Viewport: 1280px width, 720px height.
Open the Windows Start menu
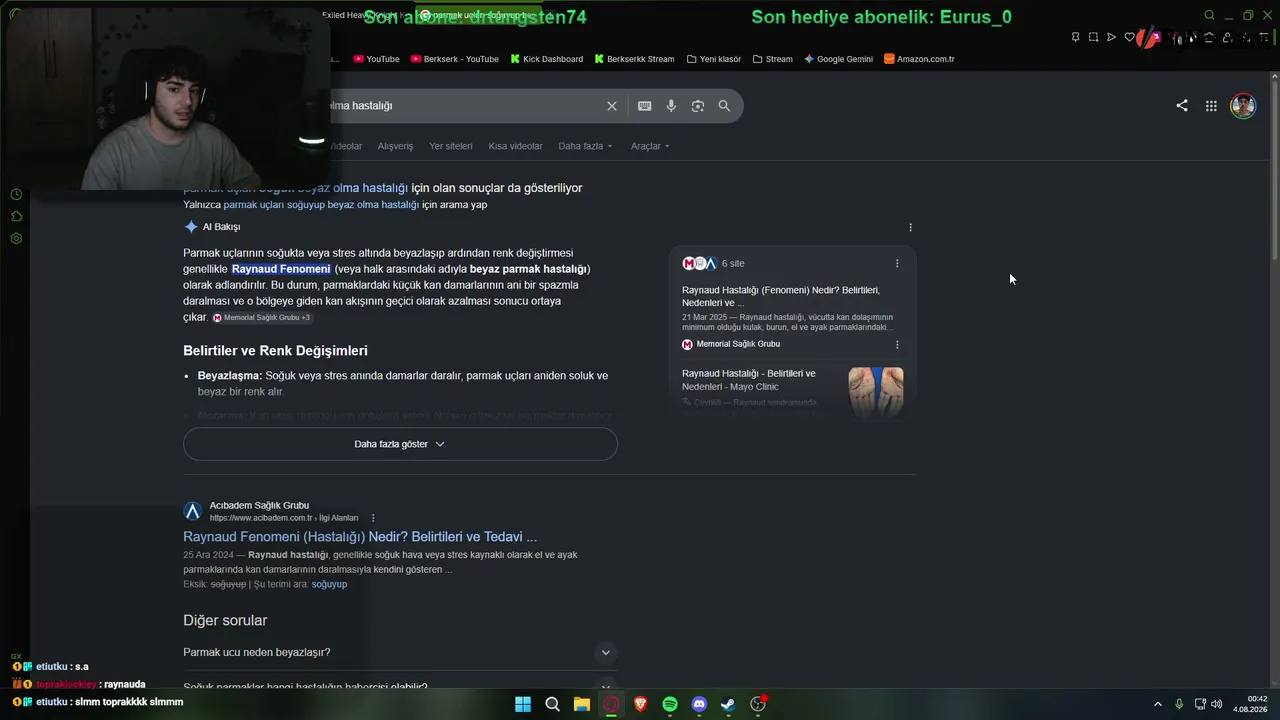point(523,704)
